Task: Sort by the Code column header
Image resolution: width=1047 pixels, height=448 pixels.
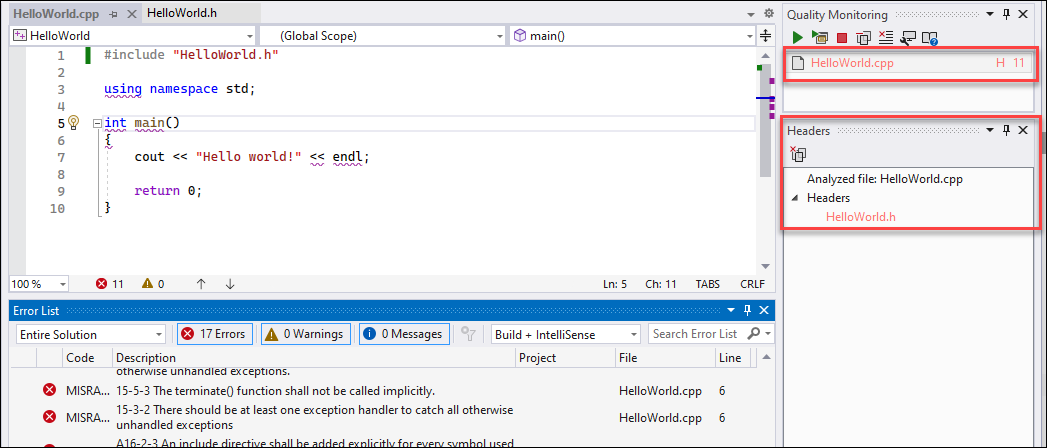Action: click(x=80, y=358)
